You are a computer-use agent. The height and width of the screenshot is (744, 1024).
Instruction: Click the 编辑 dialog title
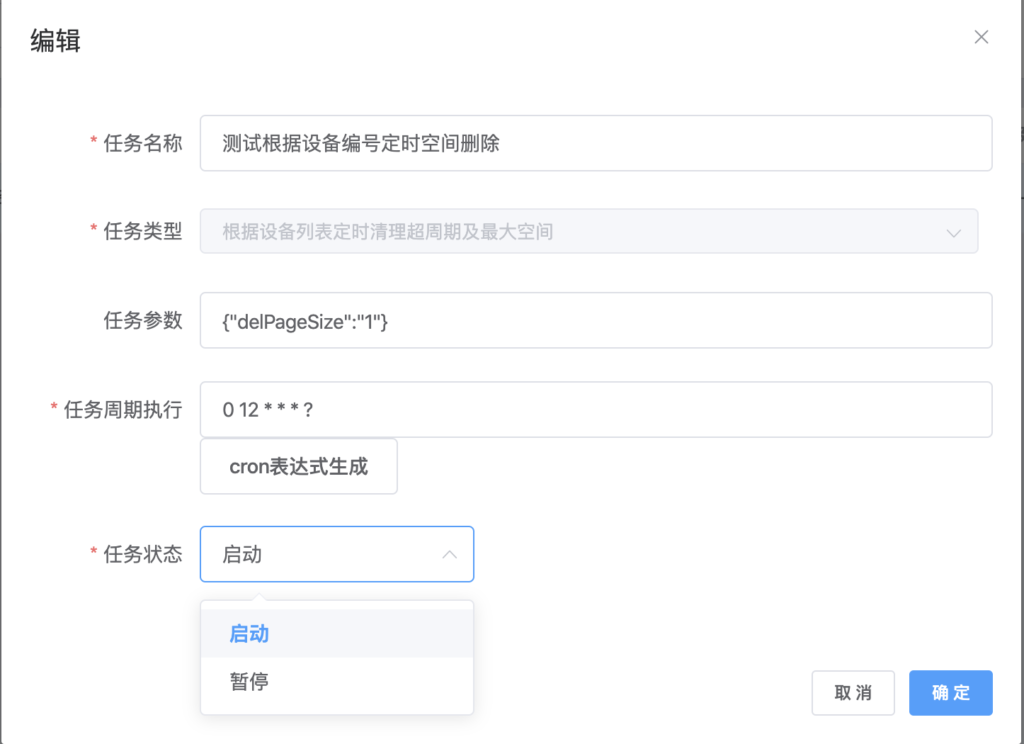pyautogui.click(x=55, y=40)
